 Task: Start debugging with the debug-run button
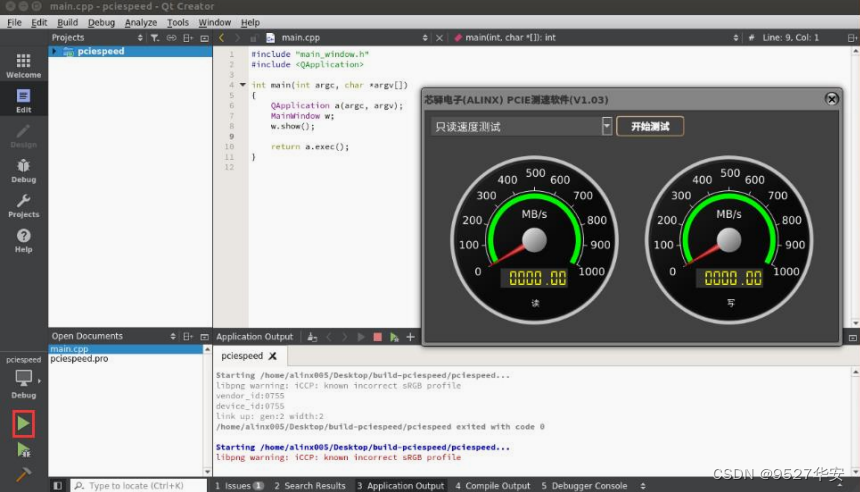23,450
